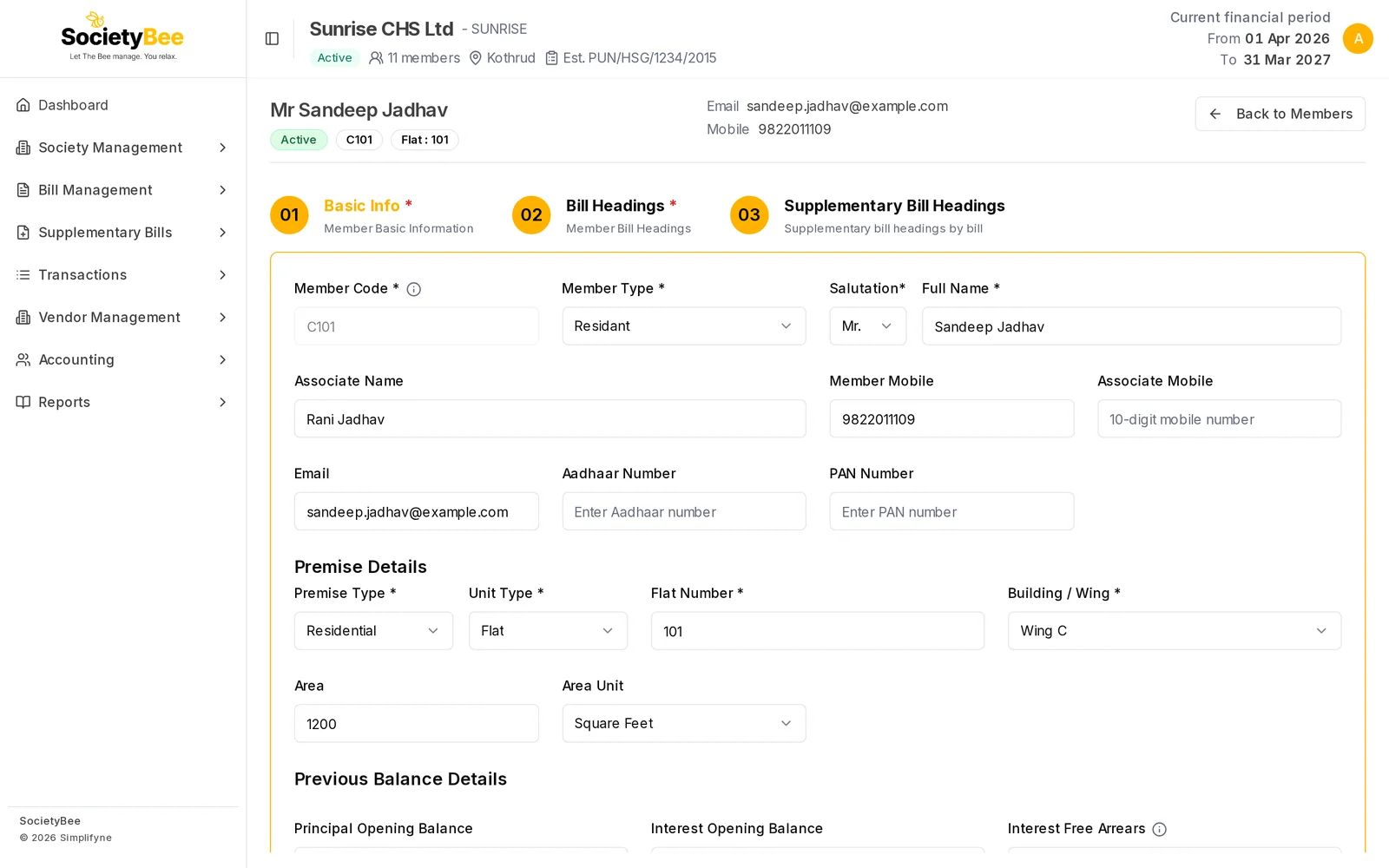
Task: Expand Supplementary Bills submenu chevron
Action: 223,233
